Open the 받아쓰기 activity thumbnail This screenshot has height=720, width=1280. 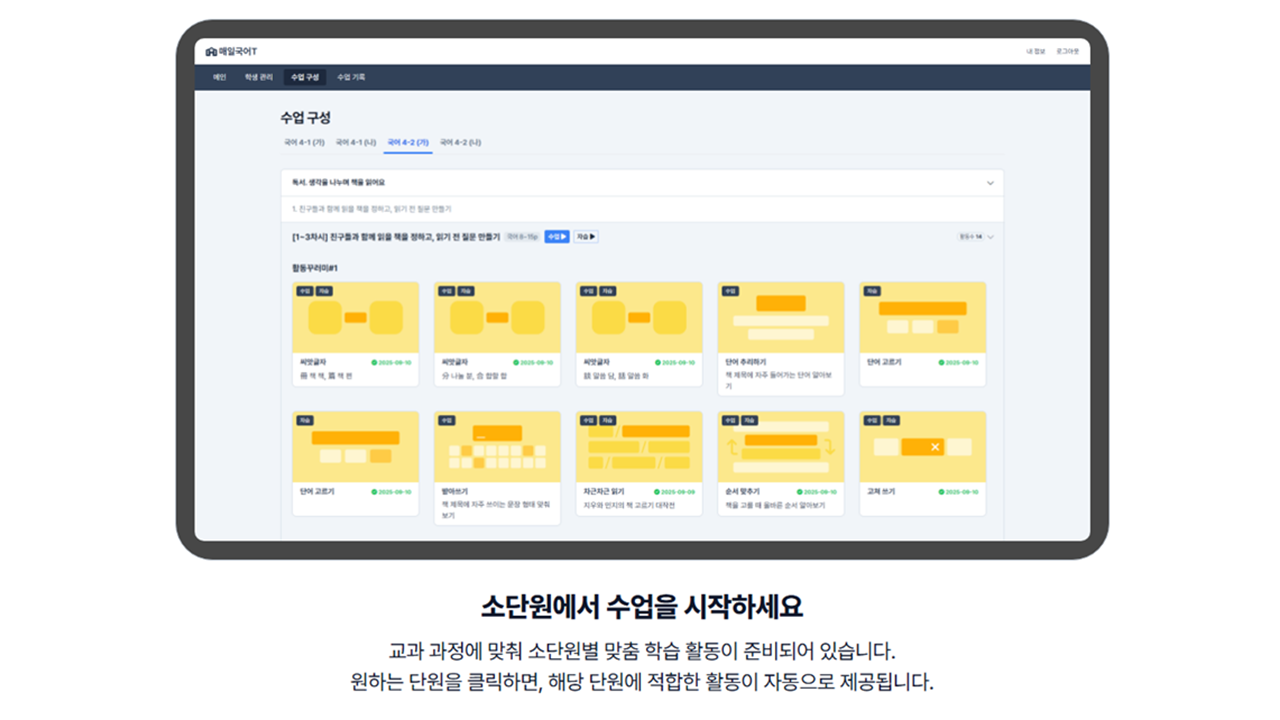coord(497,447)
